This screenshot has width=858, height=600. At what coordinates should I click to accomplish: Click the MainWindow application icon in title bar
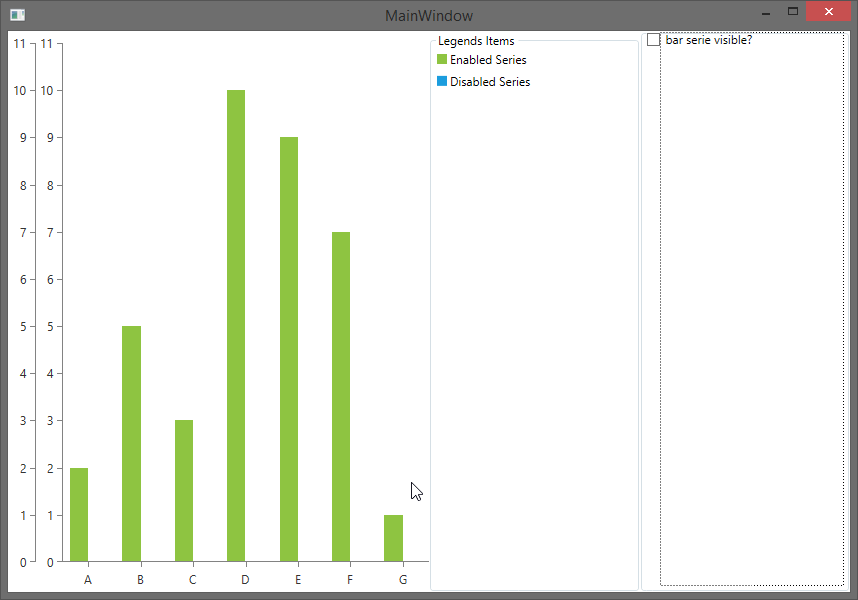pyautogui.click(x=18, y=15)
